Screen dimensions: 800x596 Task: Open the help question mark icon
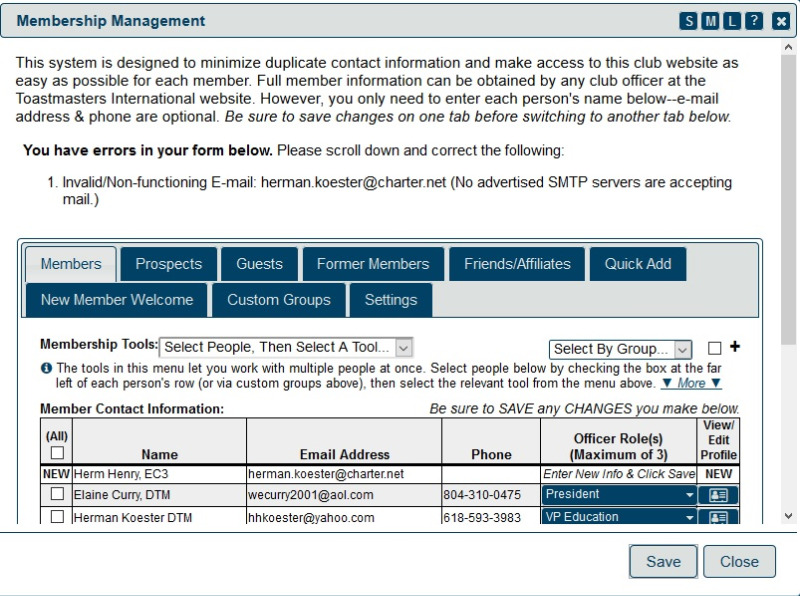pos(755,21)
